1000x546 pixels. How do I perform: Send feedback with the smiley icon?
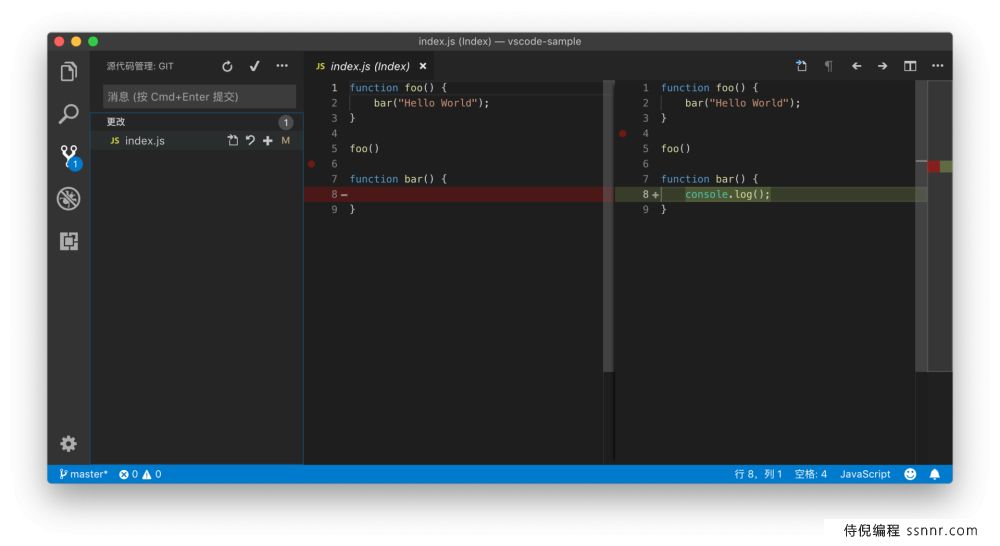[x=910, y=474]
